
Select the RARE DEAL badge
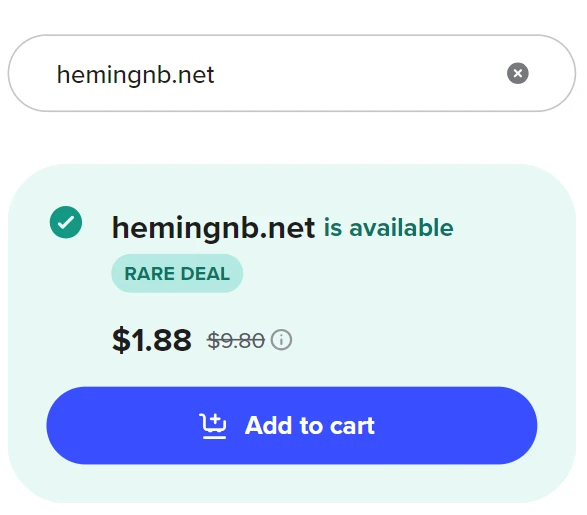(x=177, y=273)
